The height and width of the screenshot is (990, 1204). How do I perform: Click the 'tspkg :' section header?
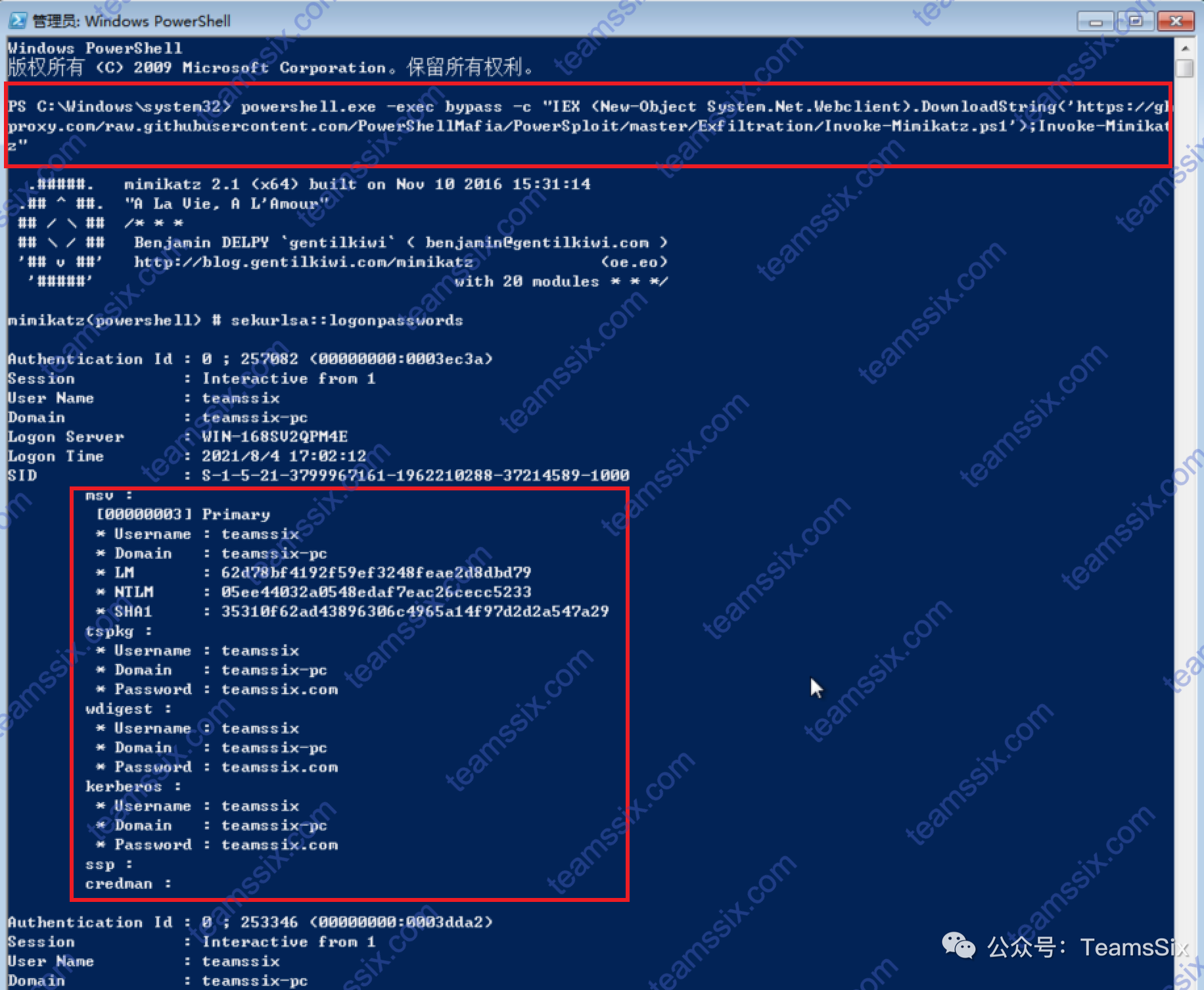[x=119, y=631]
